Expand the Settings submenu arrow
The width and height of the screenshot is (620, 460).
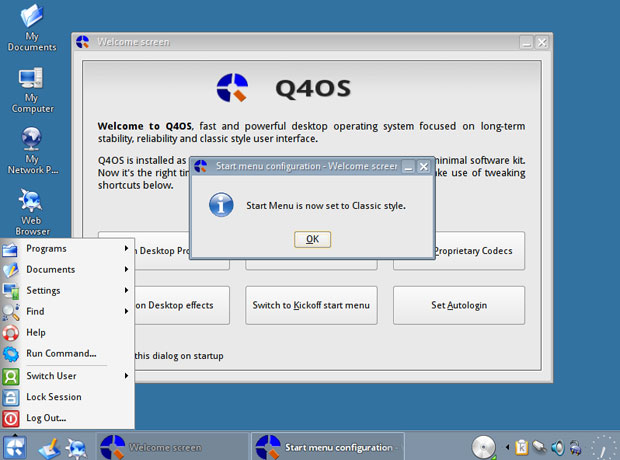pyautogui.click(x=126, y=290)
